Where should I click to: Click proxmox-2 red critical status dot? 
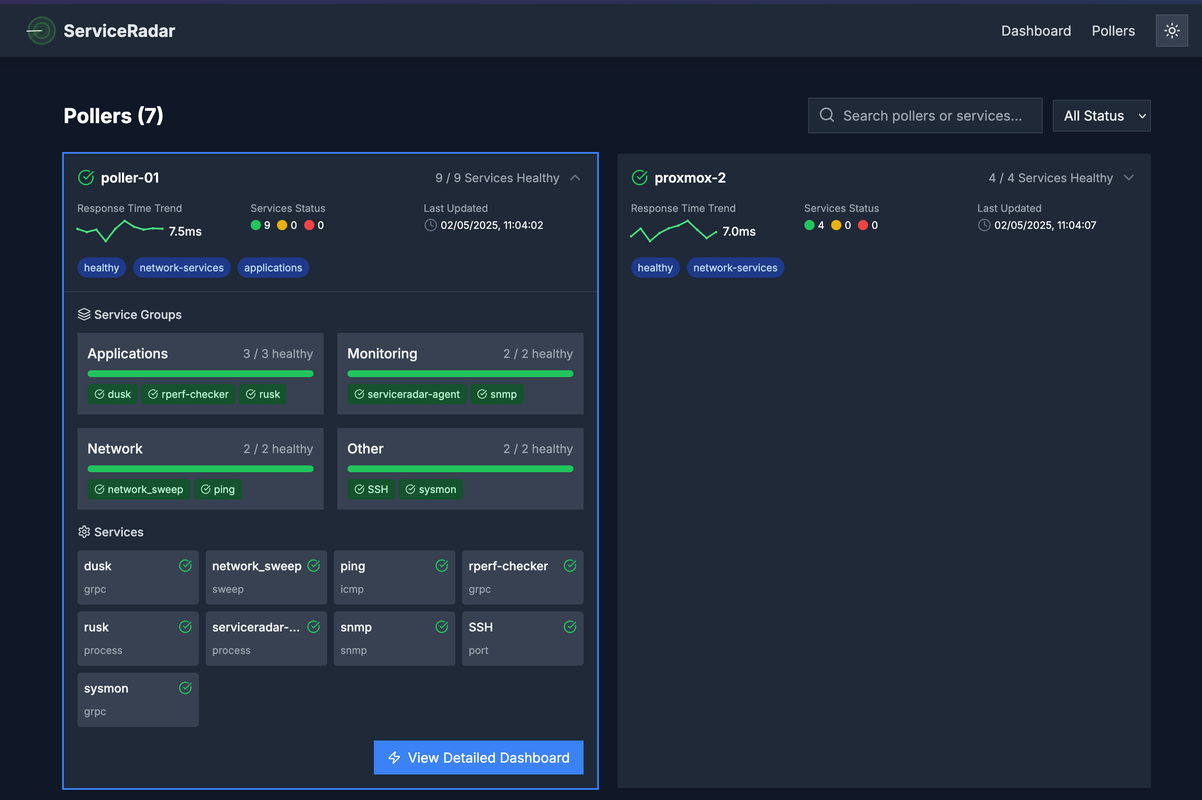[x=863, y=225]
